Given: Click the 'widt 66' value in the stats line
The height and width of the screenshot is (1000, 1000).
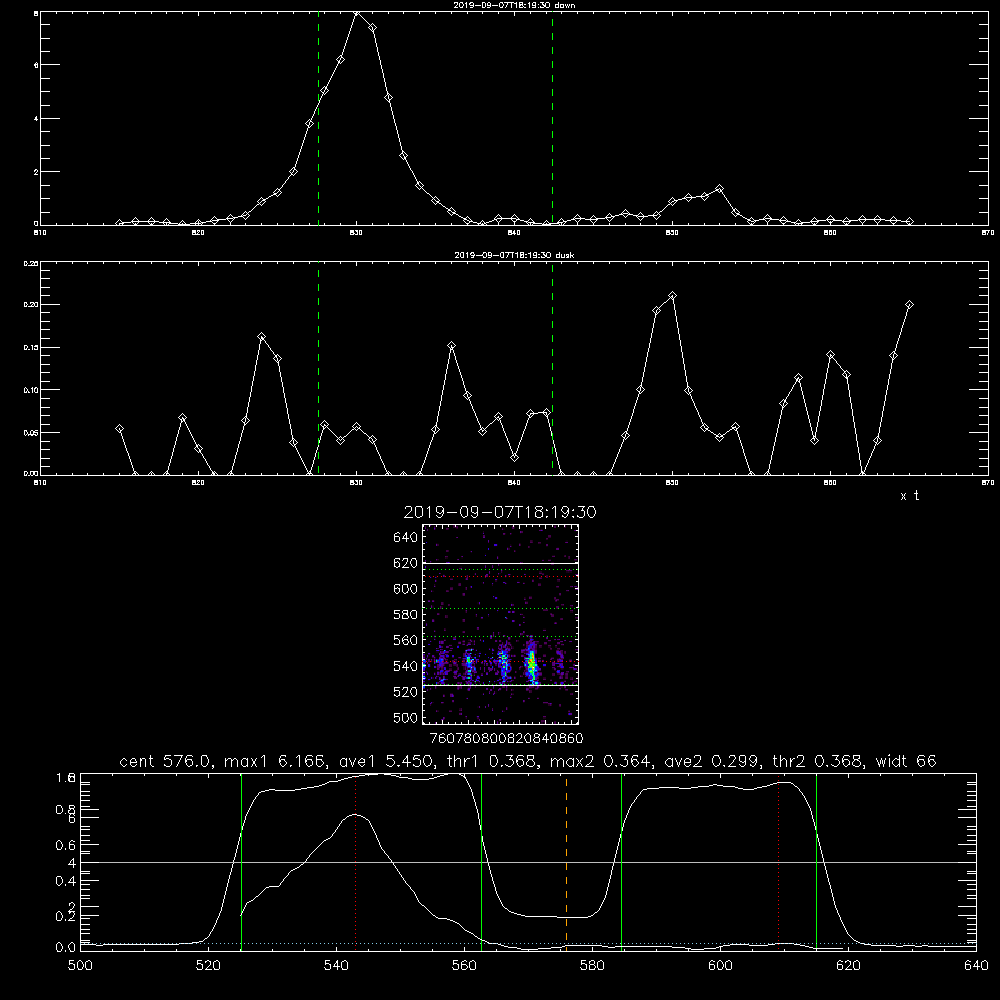Looking at the screenshot, I should tap(906, 761).
